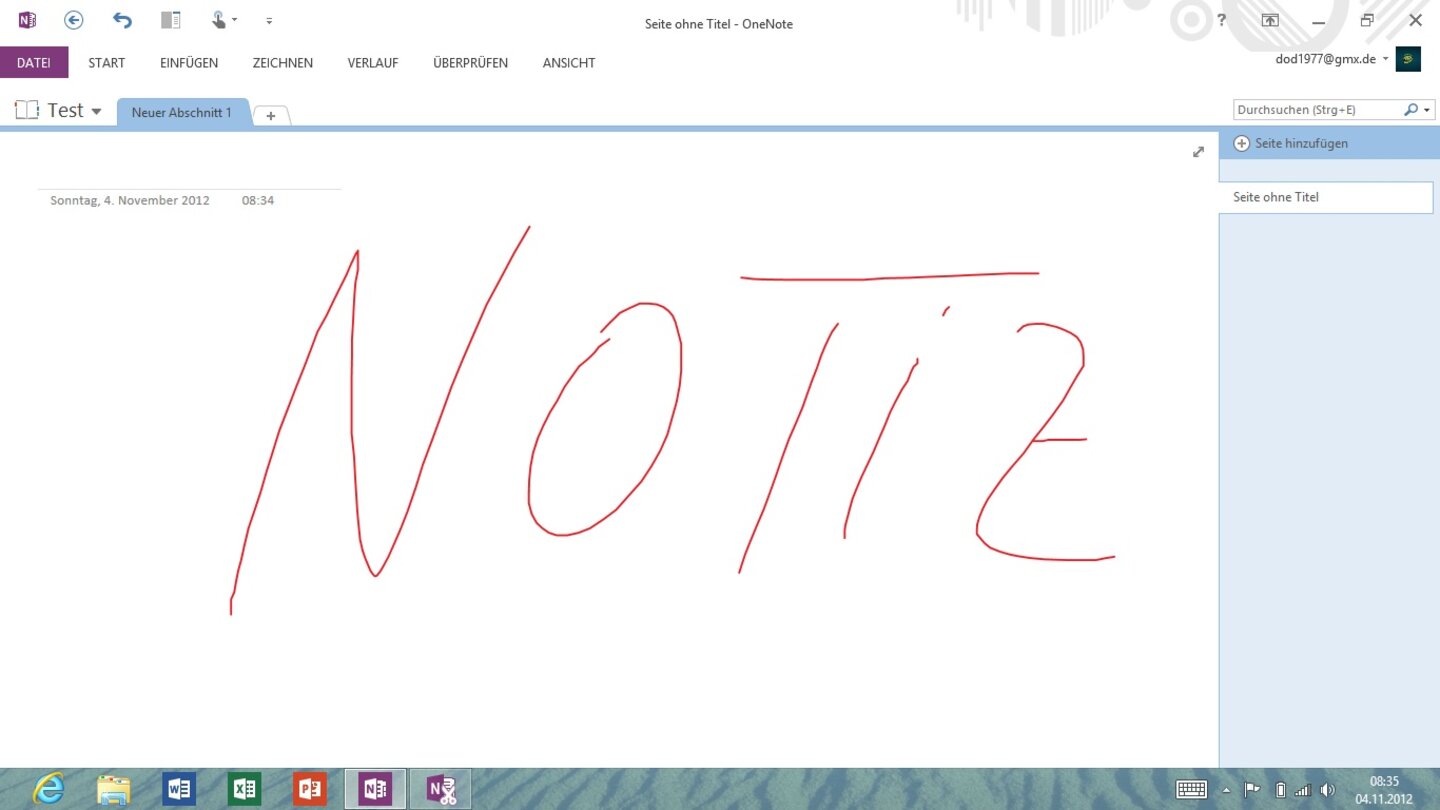Show hidden tray icons arrow
The width and height of the screenshot is (1440, 810).
coord(1227,790)
